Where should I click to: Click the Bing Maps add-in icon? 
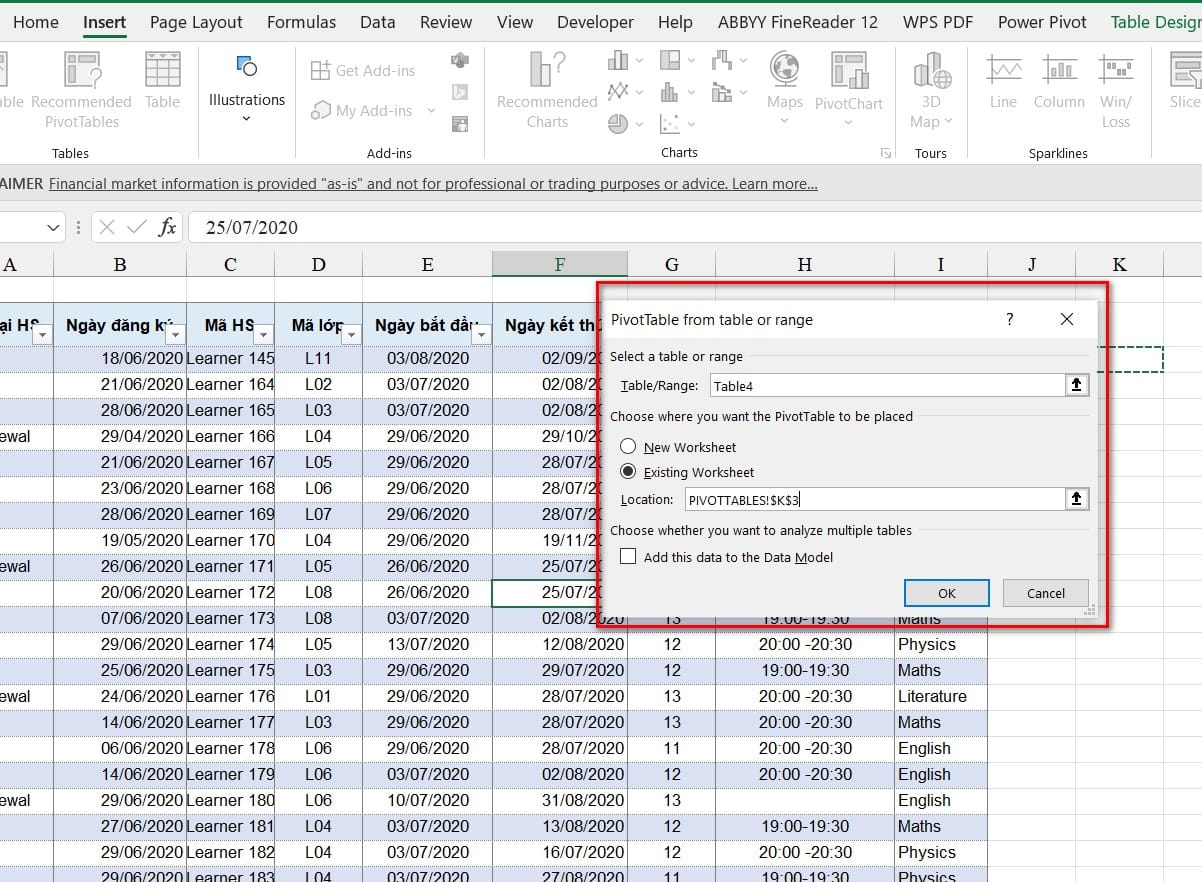tap(460, 92)
